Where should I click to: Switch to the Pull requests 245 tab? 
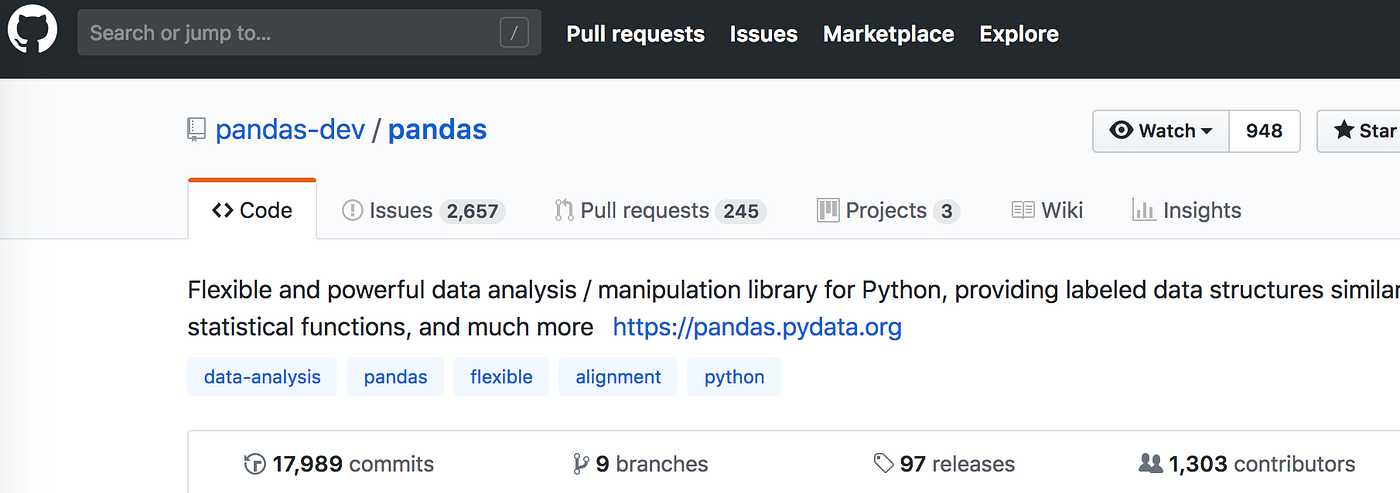[660, 211]
